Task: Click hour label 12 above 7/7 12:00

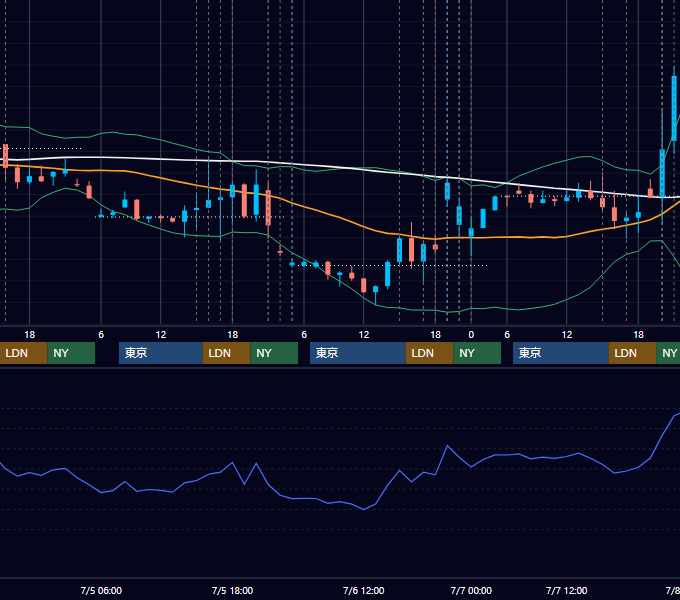Action: [x=566, y=335]
